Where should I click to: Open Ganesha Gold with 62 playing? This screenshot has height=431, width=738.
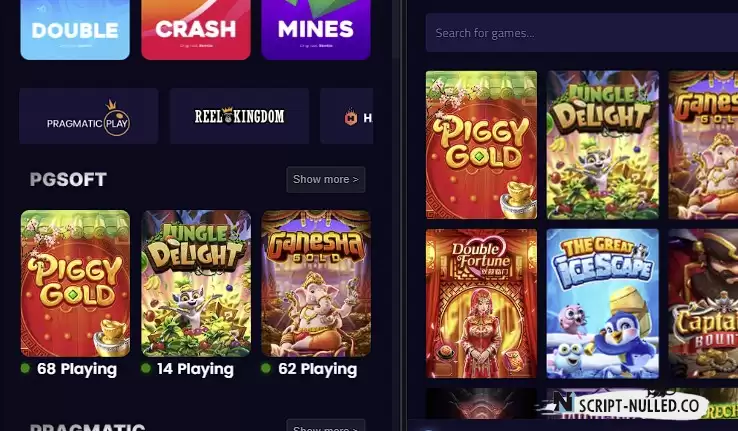pos(316,283)
